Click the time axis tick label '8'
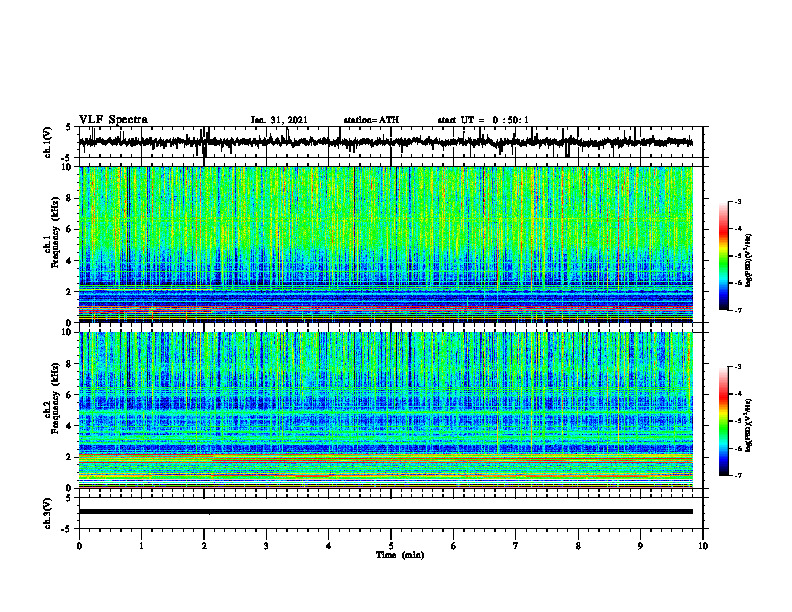Viewport: 792px width, 612px height. click(x=578, y=546)
